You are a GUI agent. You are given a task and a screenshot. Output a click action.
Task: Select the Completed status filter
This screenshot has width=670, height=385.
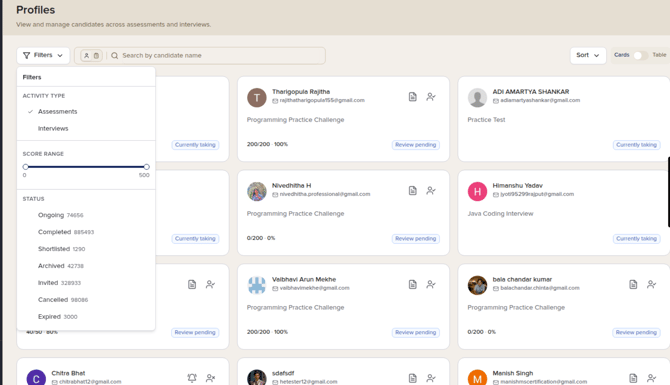86,232
